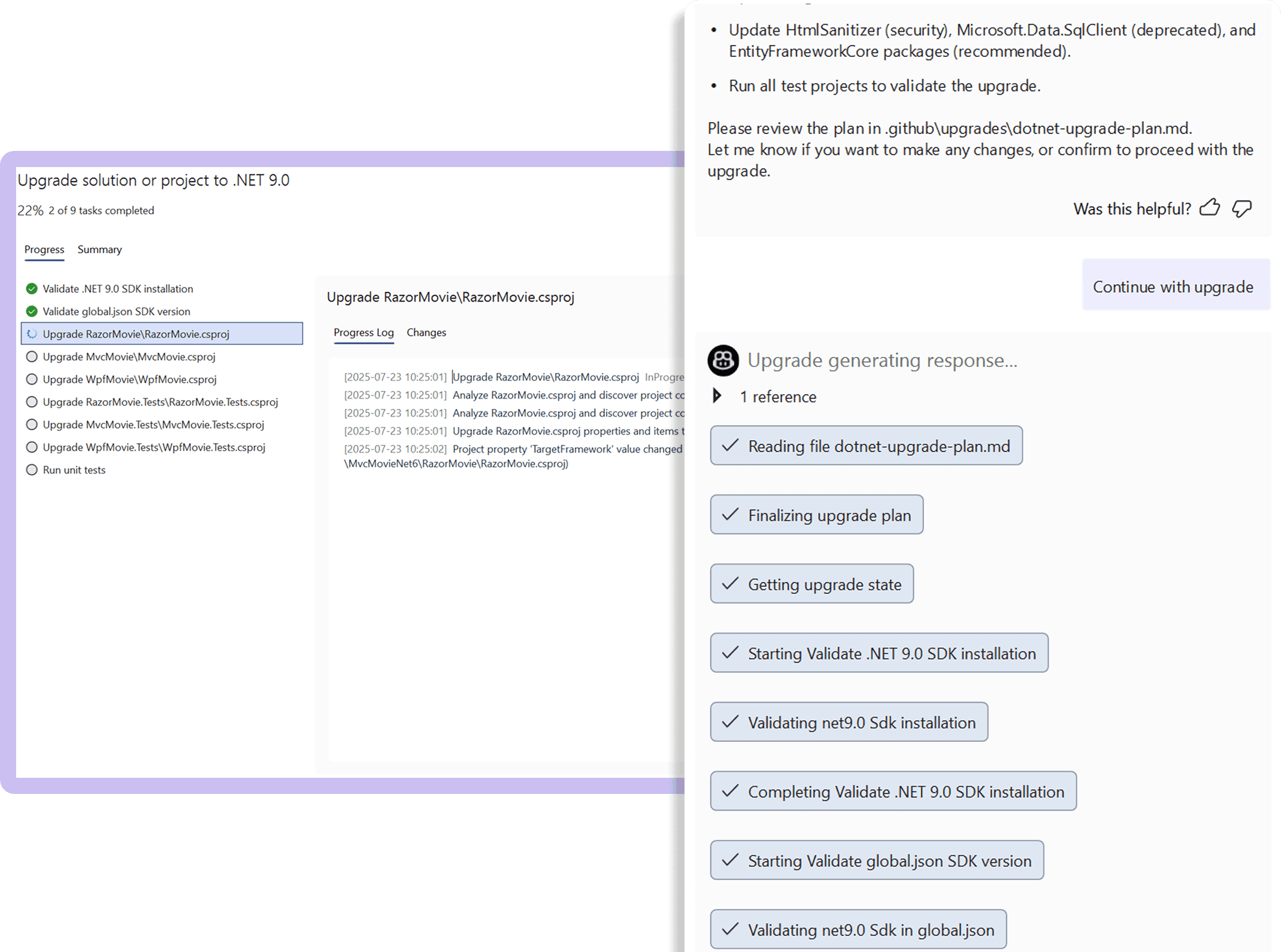This screenshot has width=1281, height=952.
Task: Switch to the Summary tab
Action: (99, 250)
